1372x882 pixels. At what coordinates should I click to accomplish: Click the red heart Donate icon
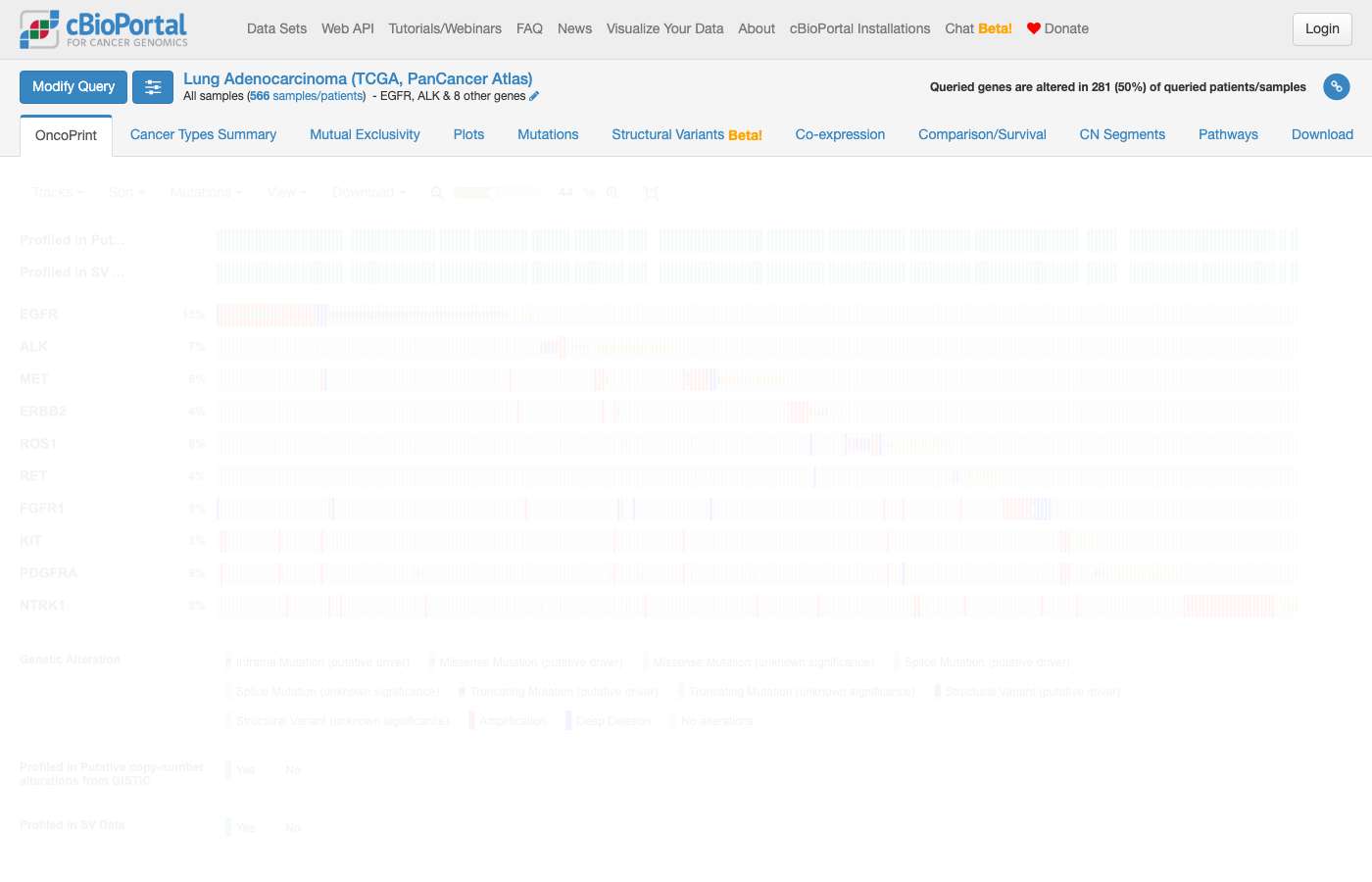point(1033,28)
